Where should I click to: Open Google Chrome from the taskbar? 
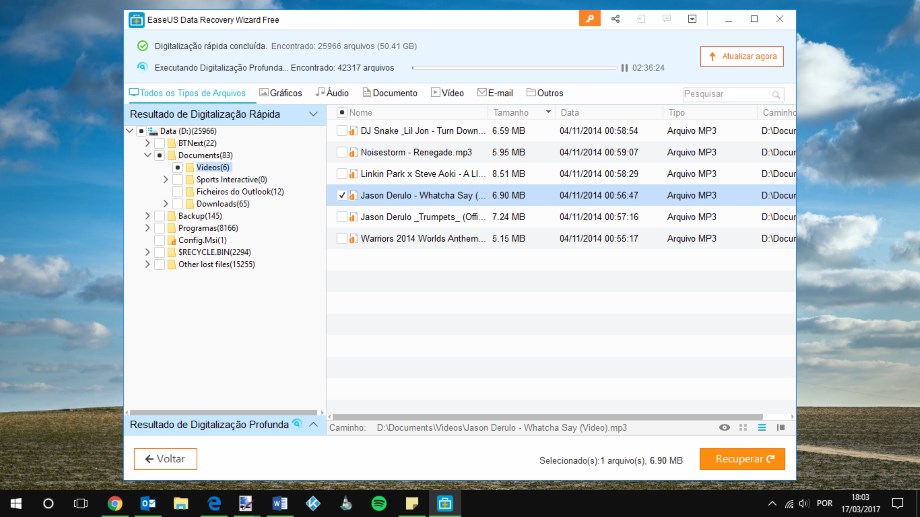(x=115, y=503)
